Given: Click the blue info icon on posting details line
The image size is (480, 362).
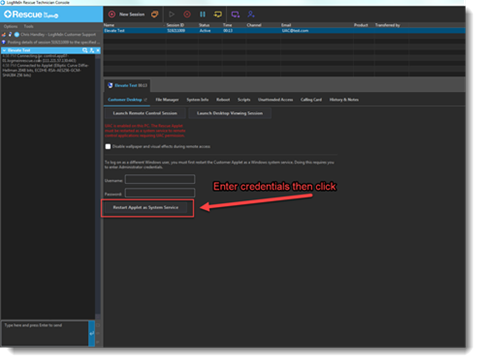Looking at the screenshot, I should tap(4, 42).
